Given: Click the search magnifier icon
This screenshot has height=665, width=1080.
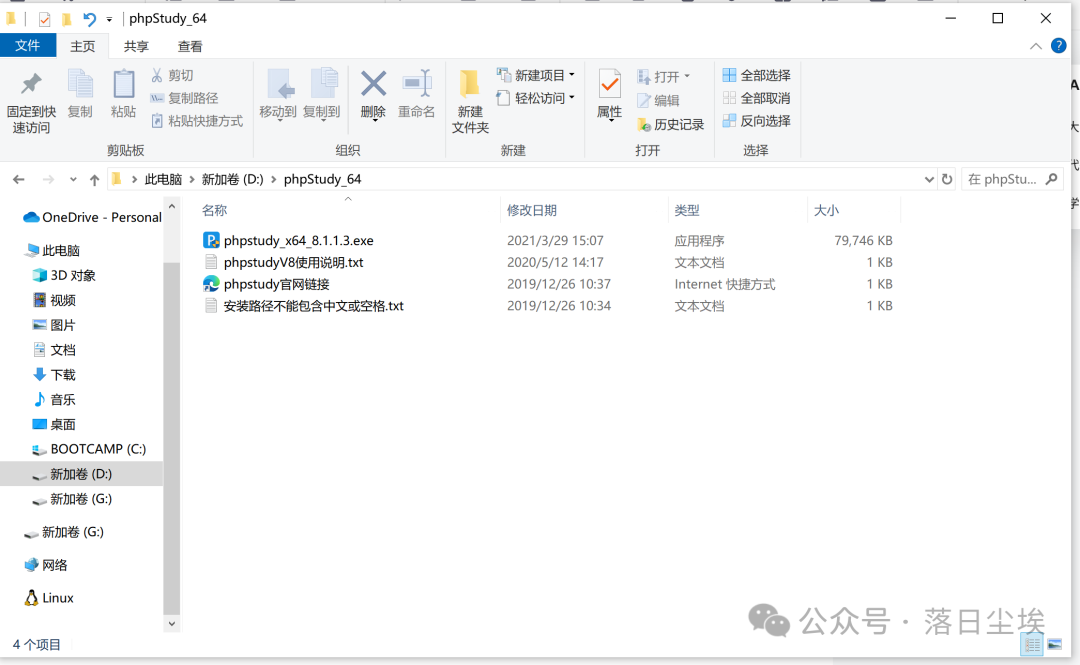Looking at the screenshot, I should 1051,179.
